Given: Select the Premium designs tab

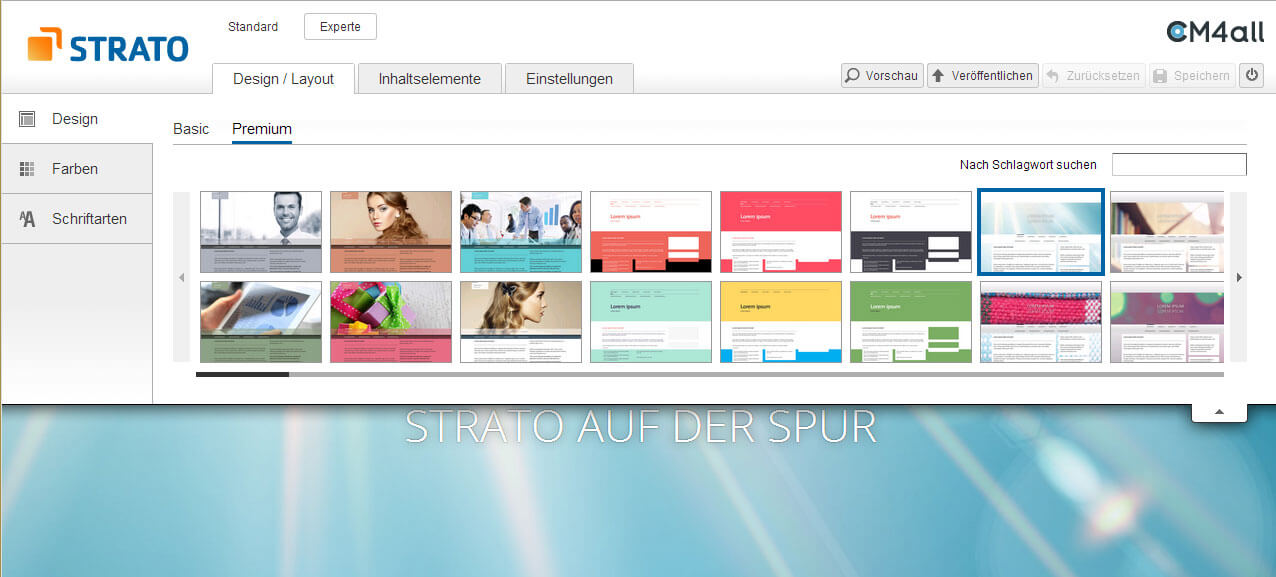Looking at the screenshot, I should click(262, 129).
